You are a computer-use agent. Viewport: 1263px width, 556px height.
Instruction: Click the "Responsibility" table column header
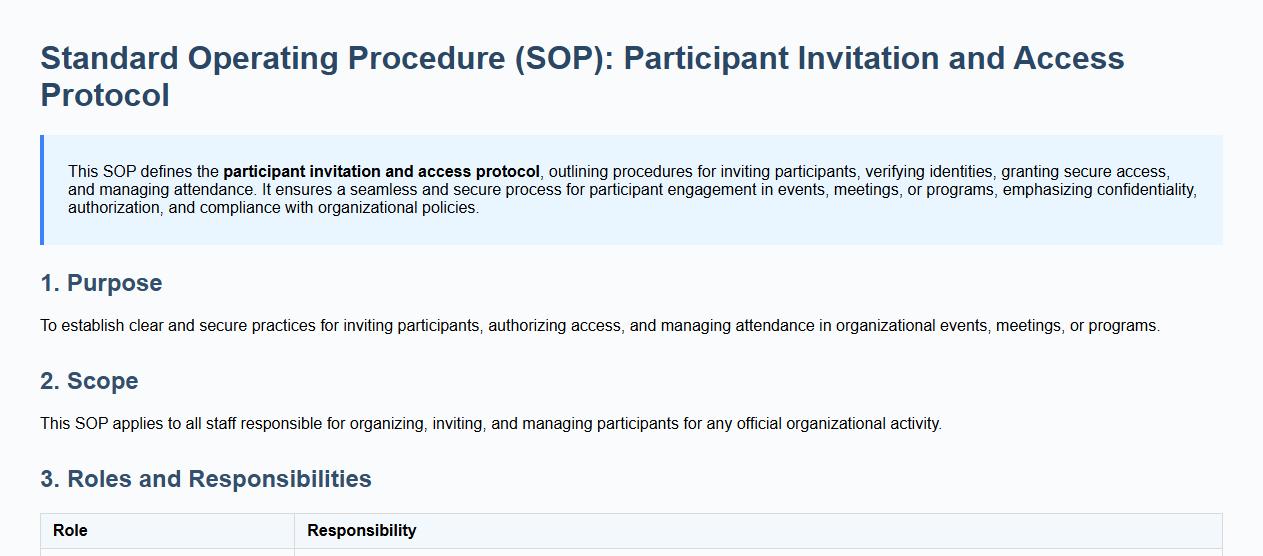pyautogui.click(x=361, y=531)
